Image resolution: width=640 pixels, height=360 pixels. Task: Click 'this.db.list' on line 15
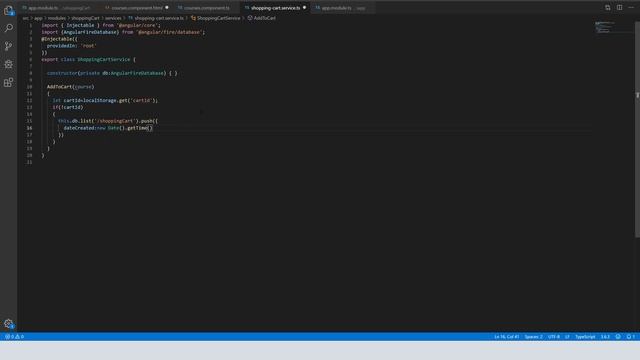pyautogui.click(x=74, y=121)
